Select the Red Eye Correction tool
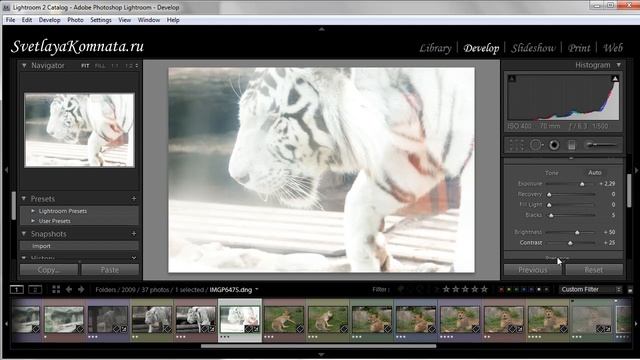The width and height of the screenshot is (640, 360). pyautogui.click(x=554, y=145)
